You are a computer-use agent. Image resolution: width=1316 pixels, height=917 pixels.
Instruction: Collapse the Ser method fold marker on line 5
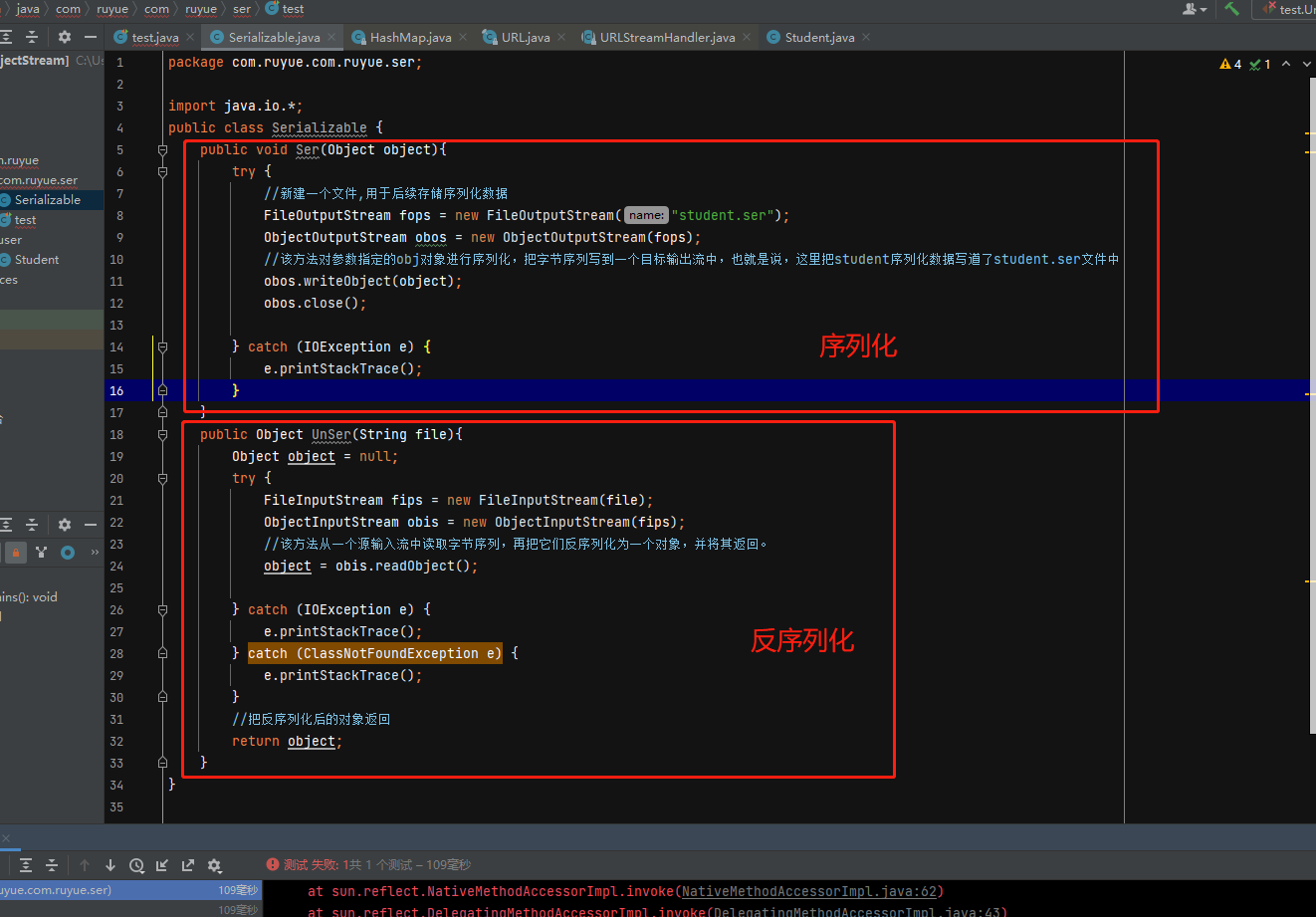pyautogui.click(x=162, y=150)
